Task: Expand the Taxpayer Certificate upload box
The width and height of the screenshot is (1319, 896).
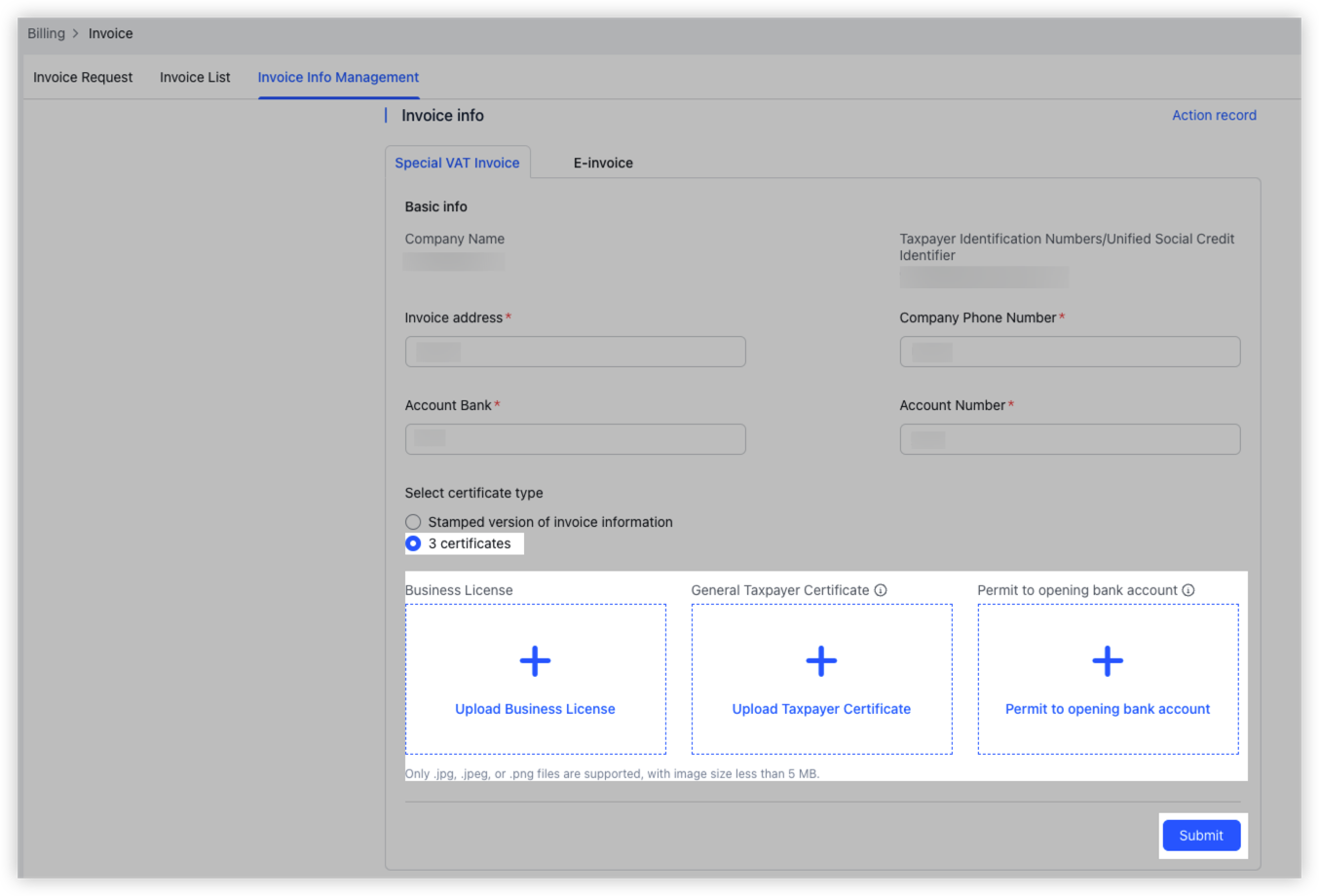Action: tap(820, 677)
